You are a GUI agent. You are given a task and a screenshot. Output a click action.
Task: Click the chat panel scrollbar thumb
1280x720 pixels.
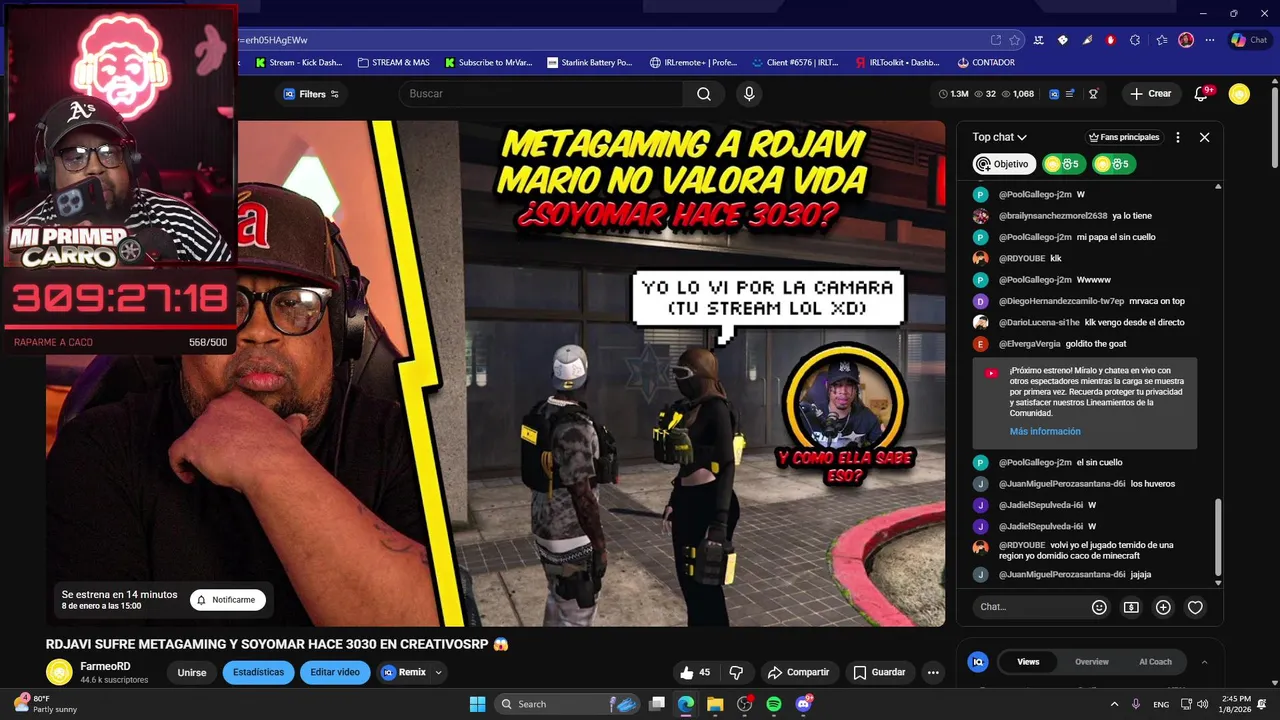coord(1218,535)
